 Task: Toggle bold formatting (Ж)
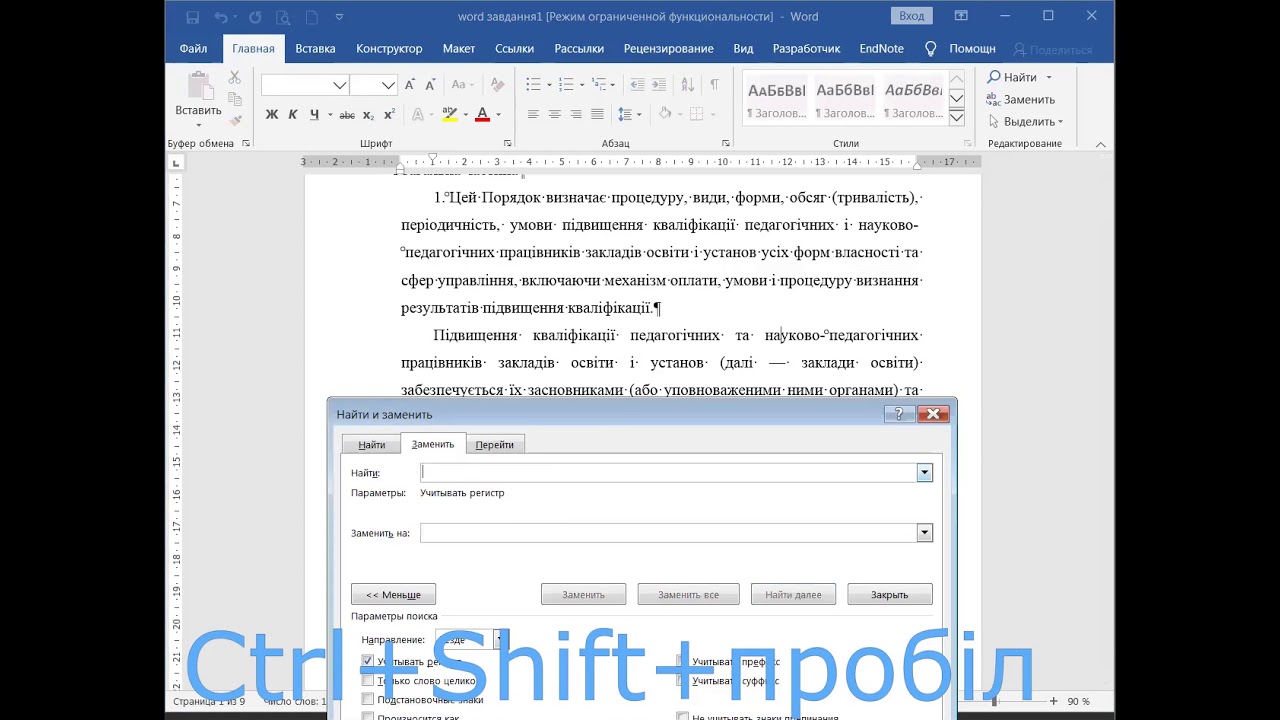coord(271,115)
